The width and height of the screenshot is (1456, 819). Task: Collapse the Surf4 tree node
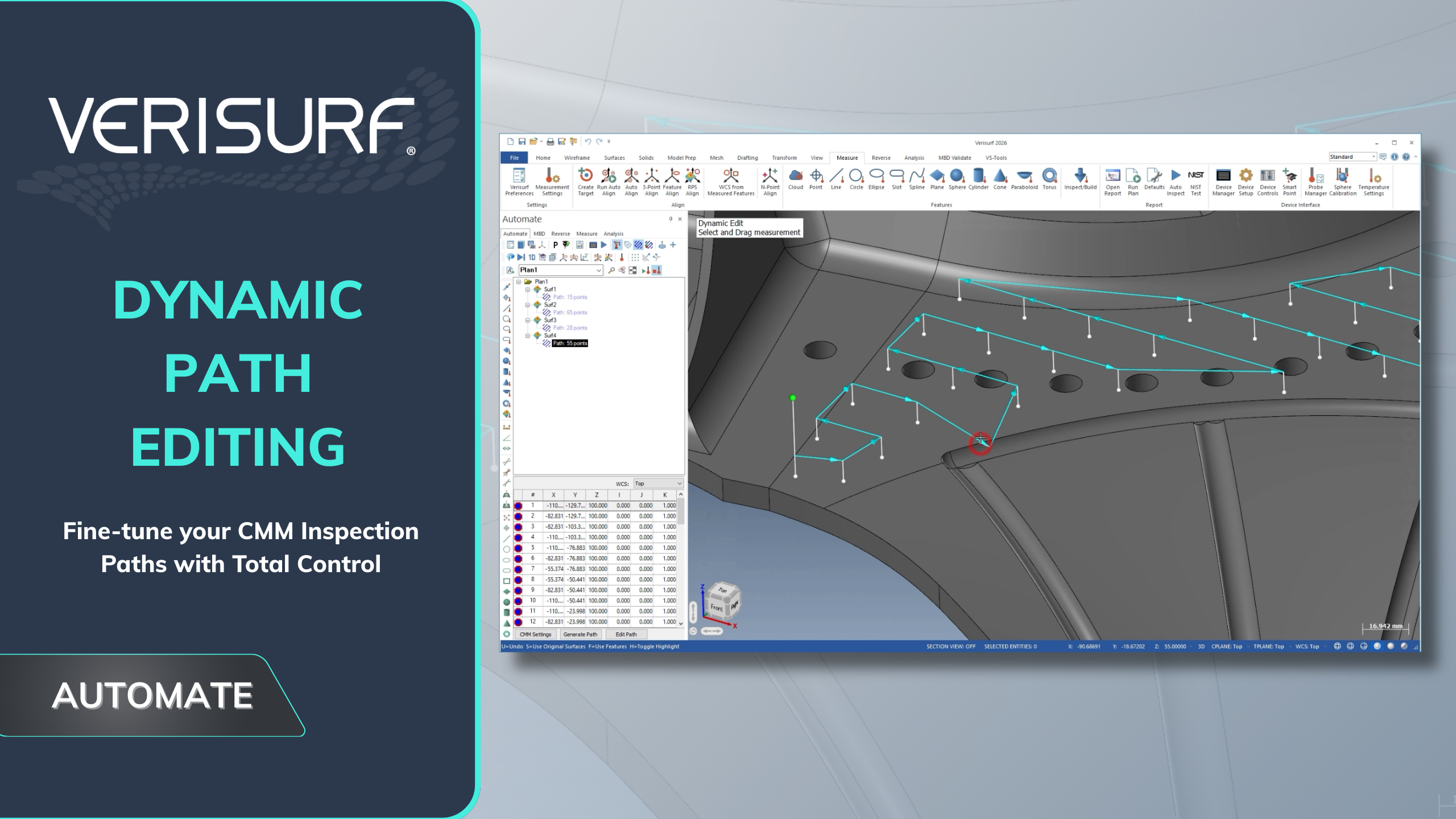[x=527, y=336]
